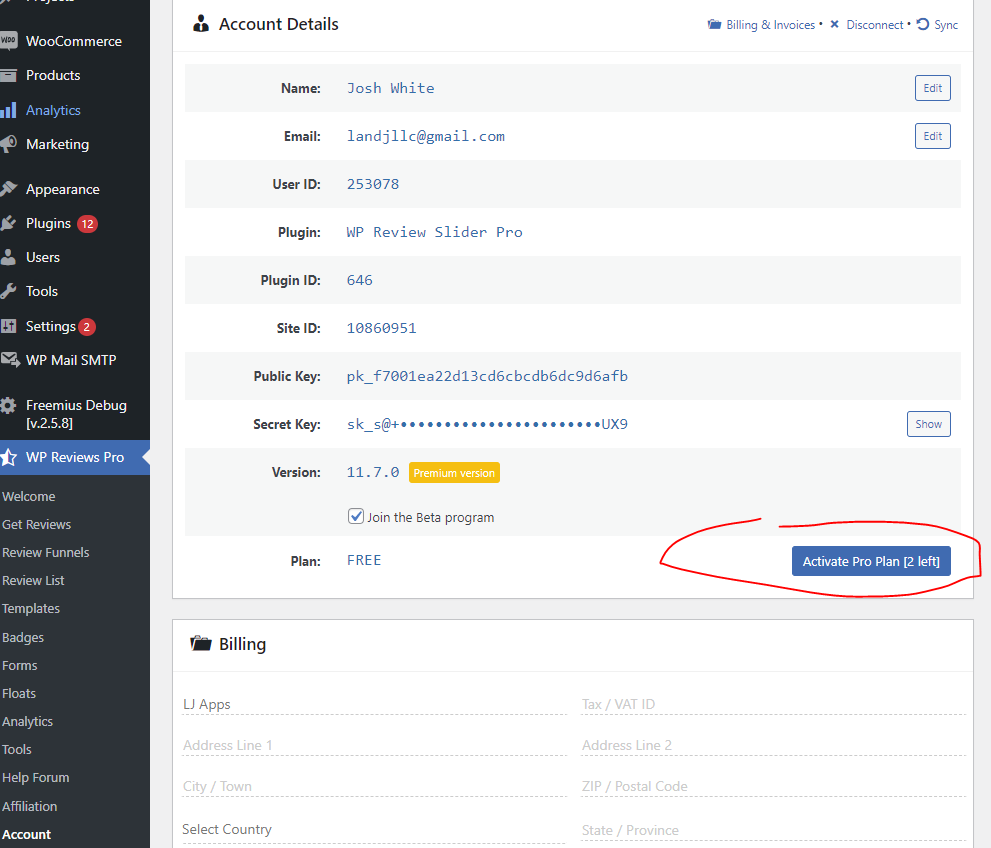Click the Sync refresh icon

923,25
